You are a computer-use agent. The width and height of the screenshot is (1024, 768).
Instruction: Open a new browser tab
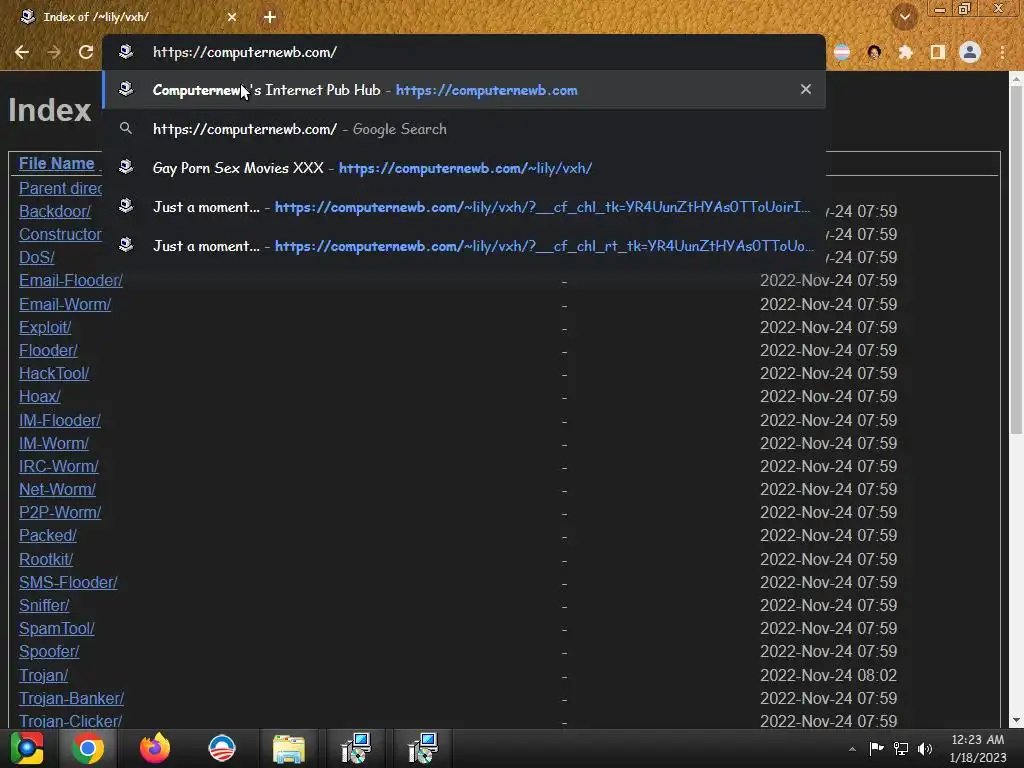click(x=270, y=17)
